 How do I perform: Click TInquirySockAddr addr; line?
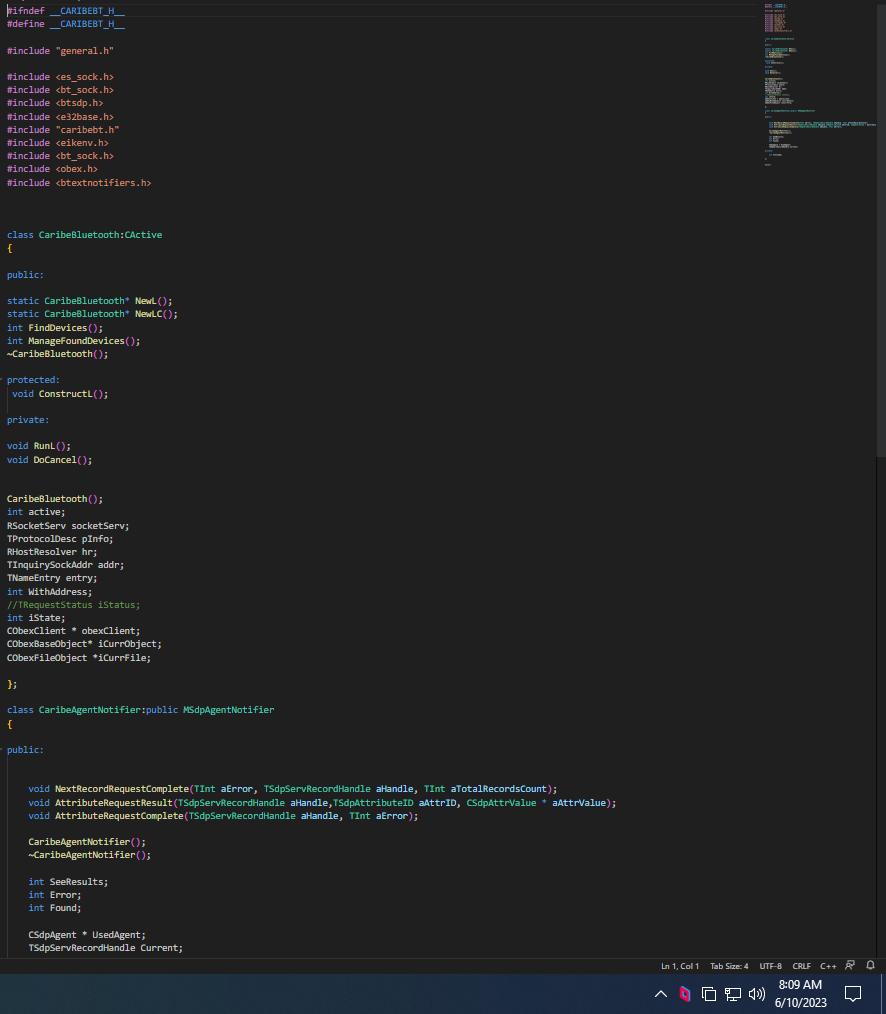coord(65,565)
